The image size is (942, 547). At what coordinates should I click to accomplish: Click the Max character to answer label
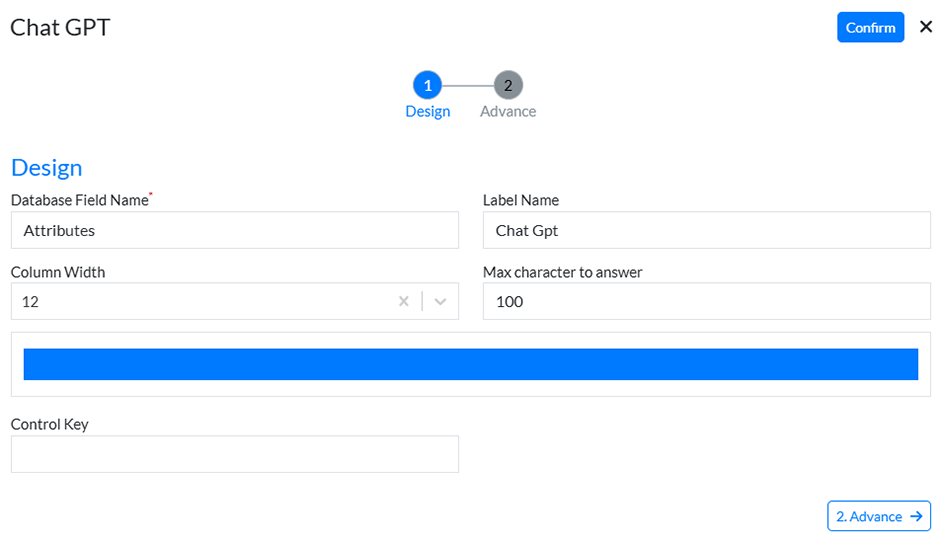562,272
